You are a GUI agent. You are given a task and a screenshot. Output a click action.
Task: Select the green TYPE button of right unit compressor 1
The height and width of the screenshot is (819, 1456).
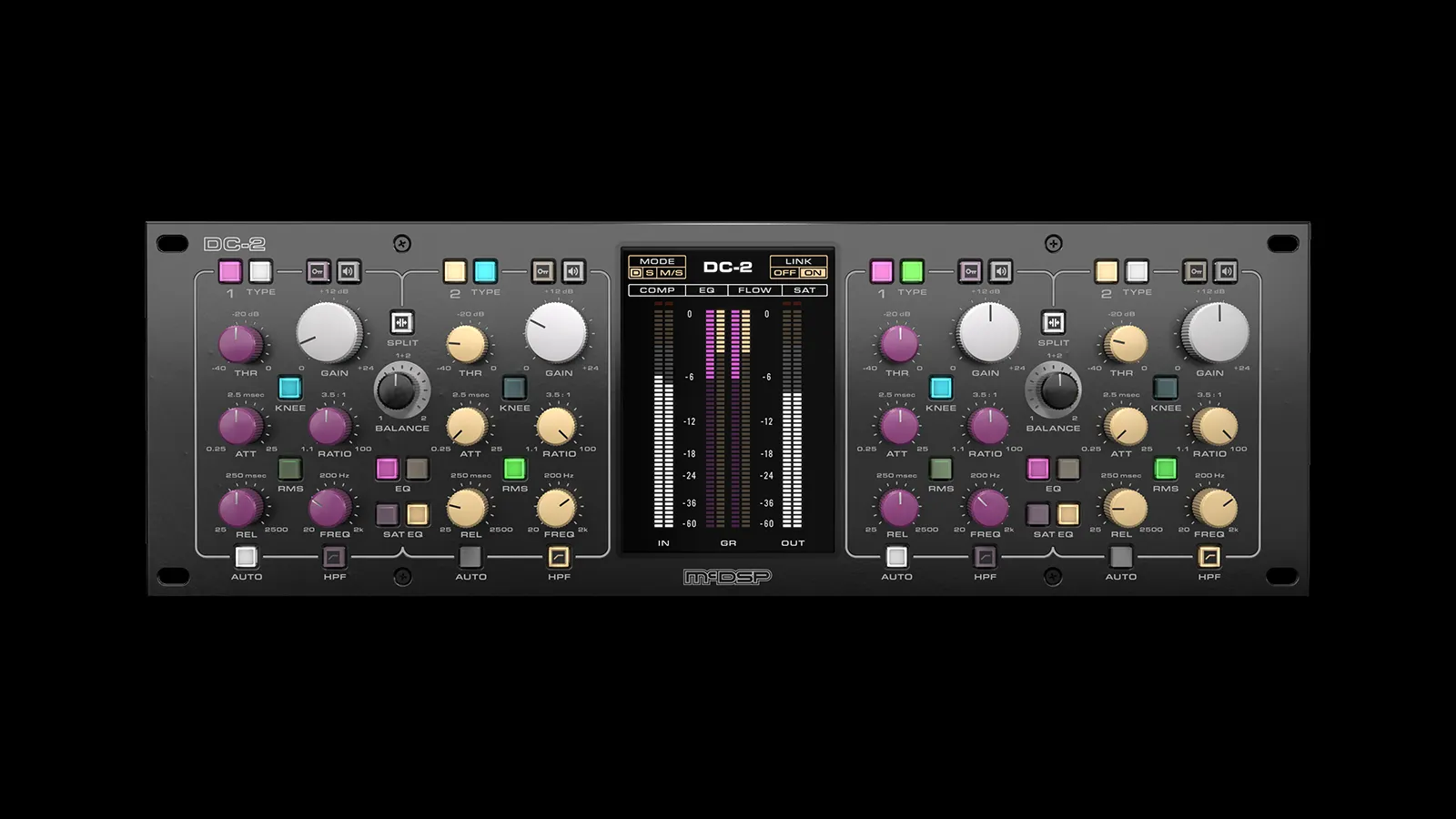pyautogui.click(x=912, y=271)
